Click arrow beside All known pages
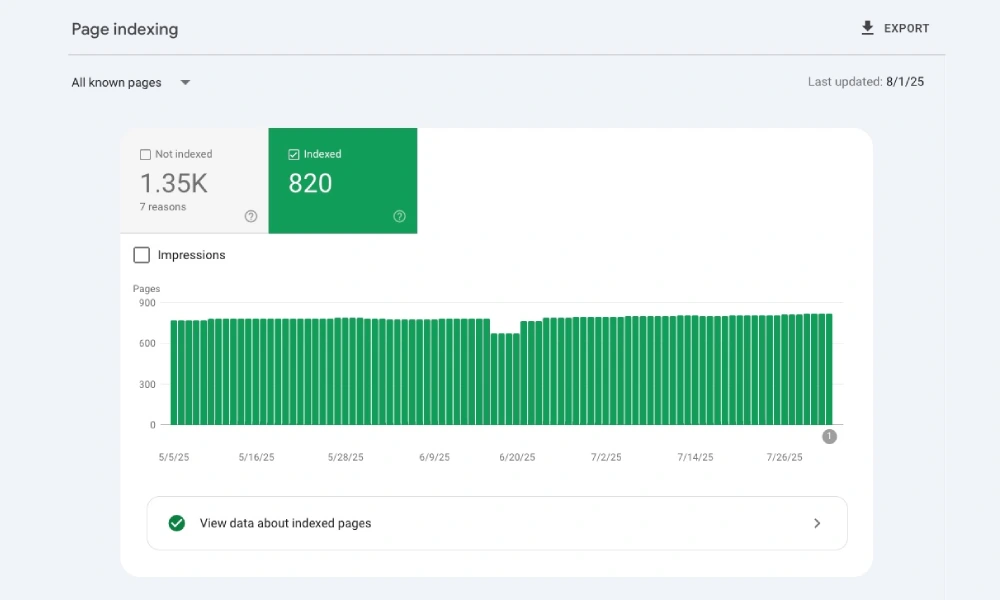This screenshot has height=600, width=1000. (185, 83)
